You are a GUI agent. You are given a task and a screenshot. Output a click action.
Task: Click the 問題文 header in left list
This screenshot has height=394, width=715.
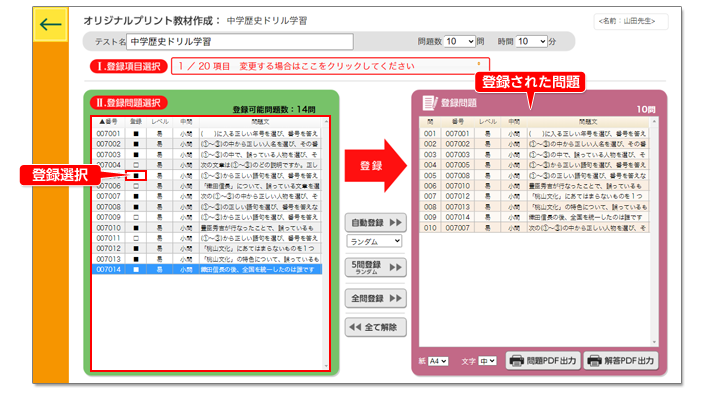pyautogui.click(x=260, y=122)
